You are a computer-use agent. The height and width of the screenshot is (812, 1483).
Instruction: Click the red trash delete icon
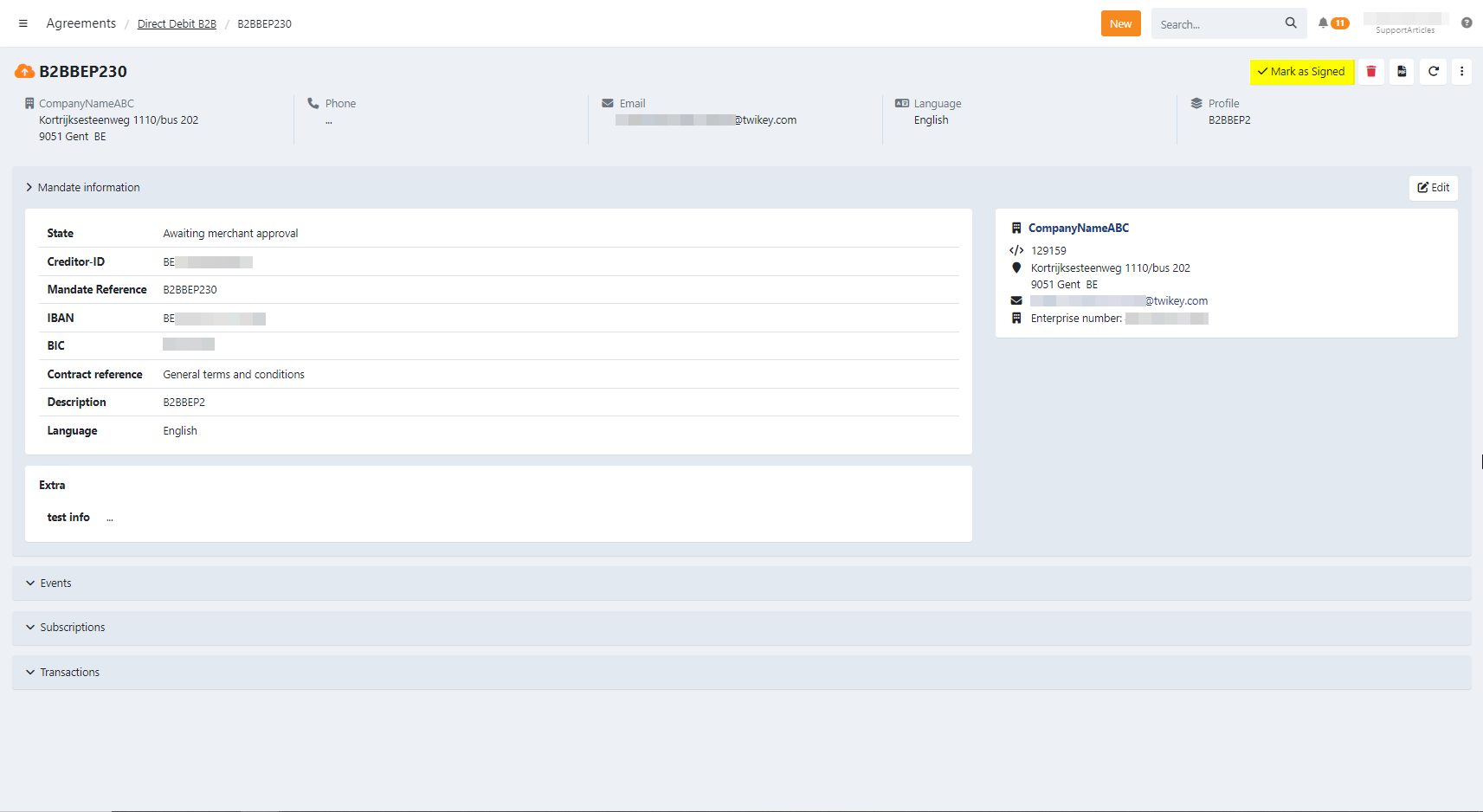(x=1371, y=72)
